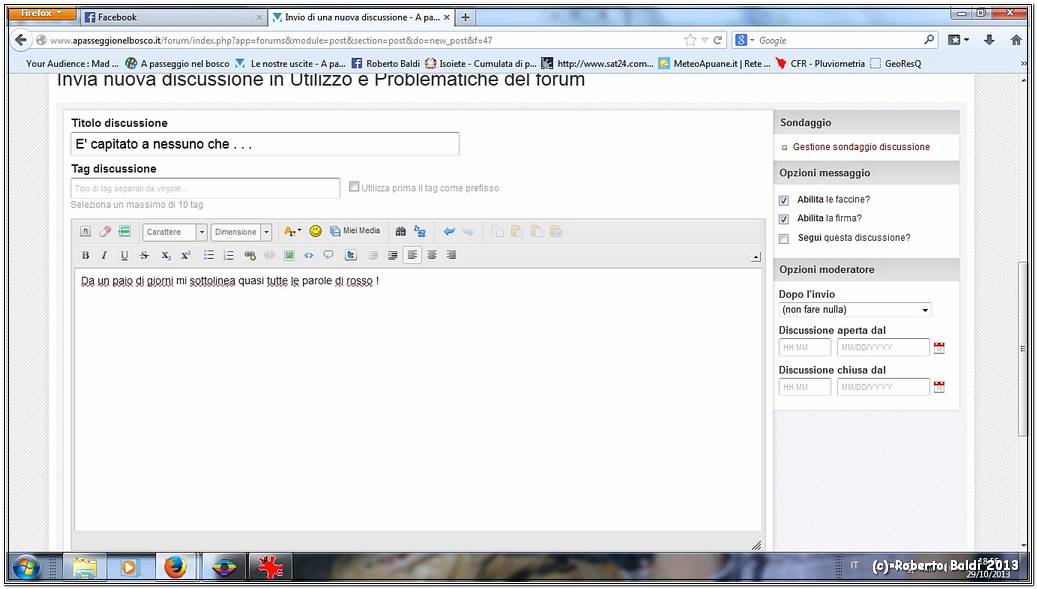This screenshot has width=1037, height=589.
Task: Center-align the text
Action: click(x=432, y=255)
